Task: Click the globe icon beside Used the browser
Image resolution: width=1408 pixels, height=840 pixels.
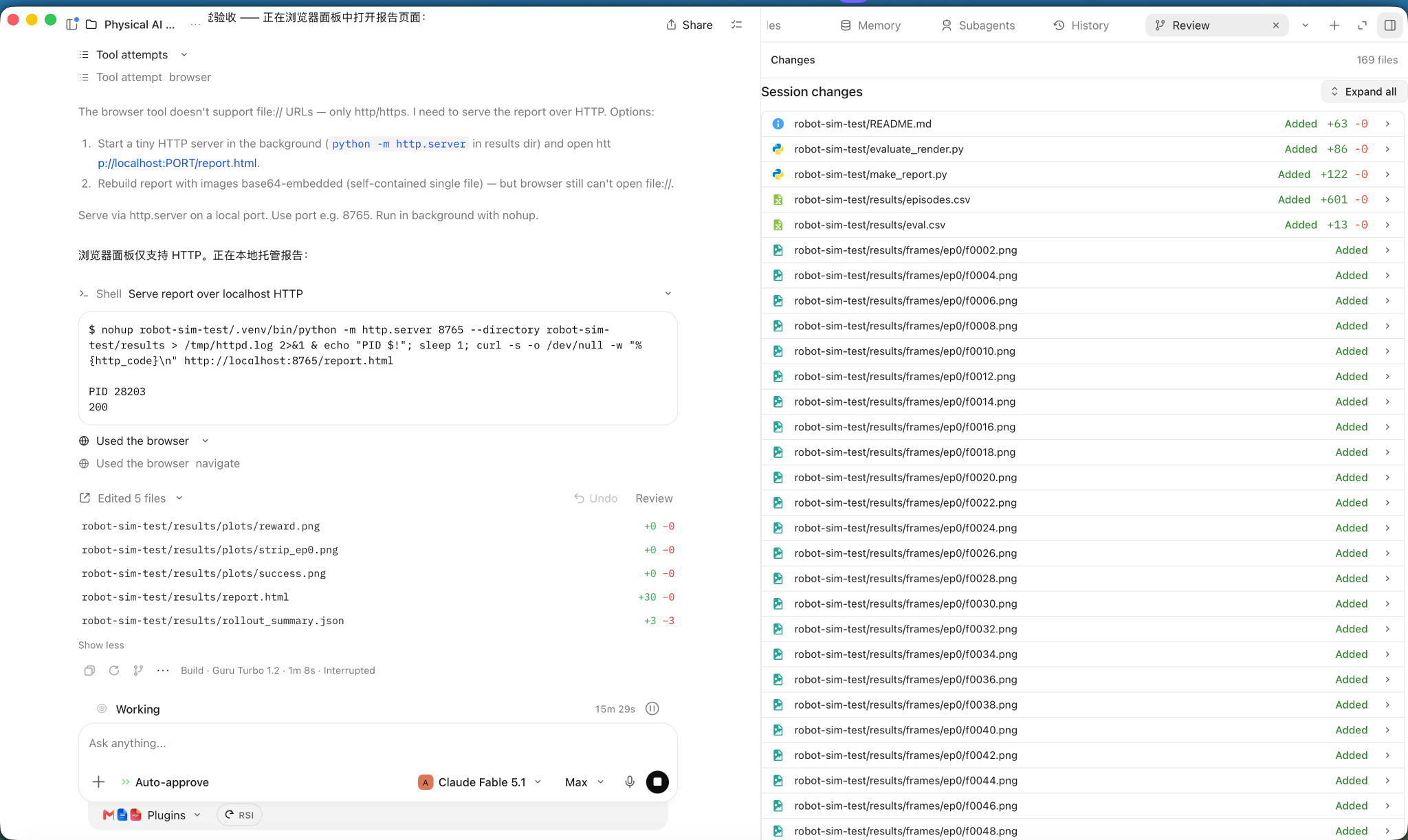Action: click(x=84, y=441)
